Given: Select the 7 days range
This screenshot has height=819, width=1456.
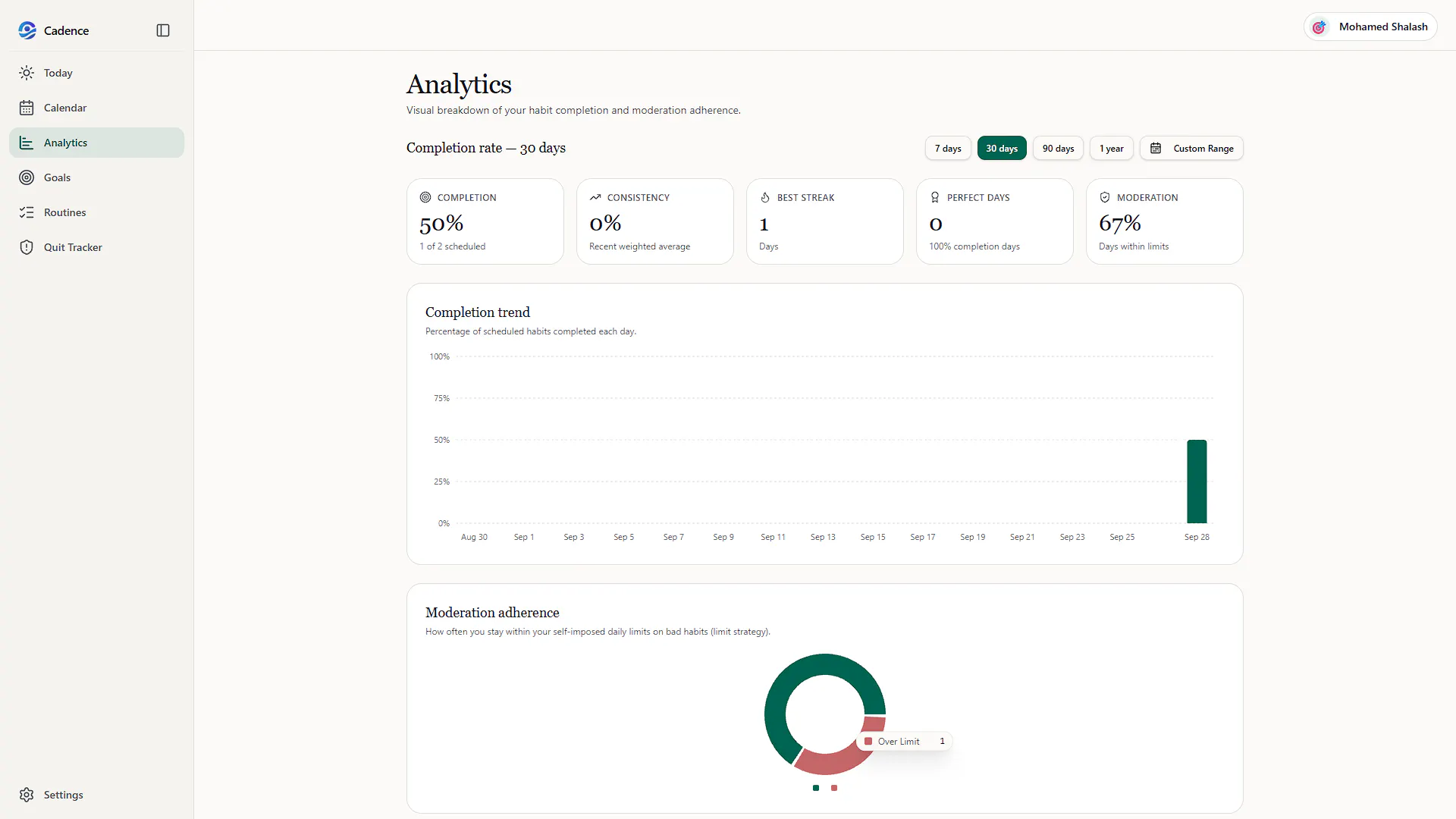Looking at the screenshot, I should point(948,148).
